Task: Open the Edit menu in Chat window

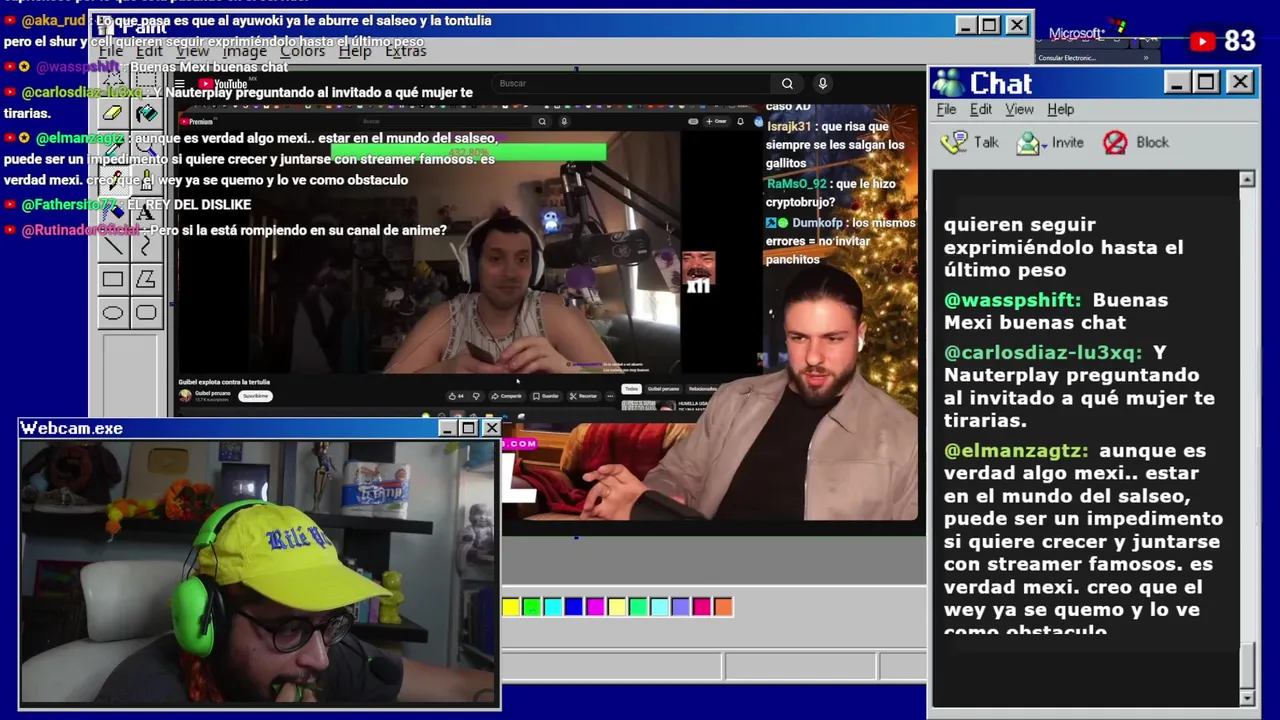Action: [x=981, y=109]
